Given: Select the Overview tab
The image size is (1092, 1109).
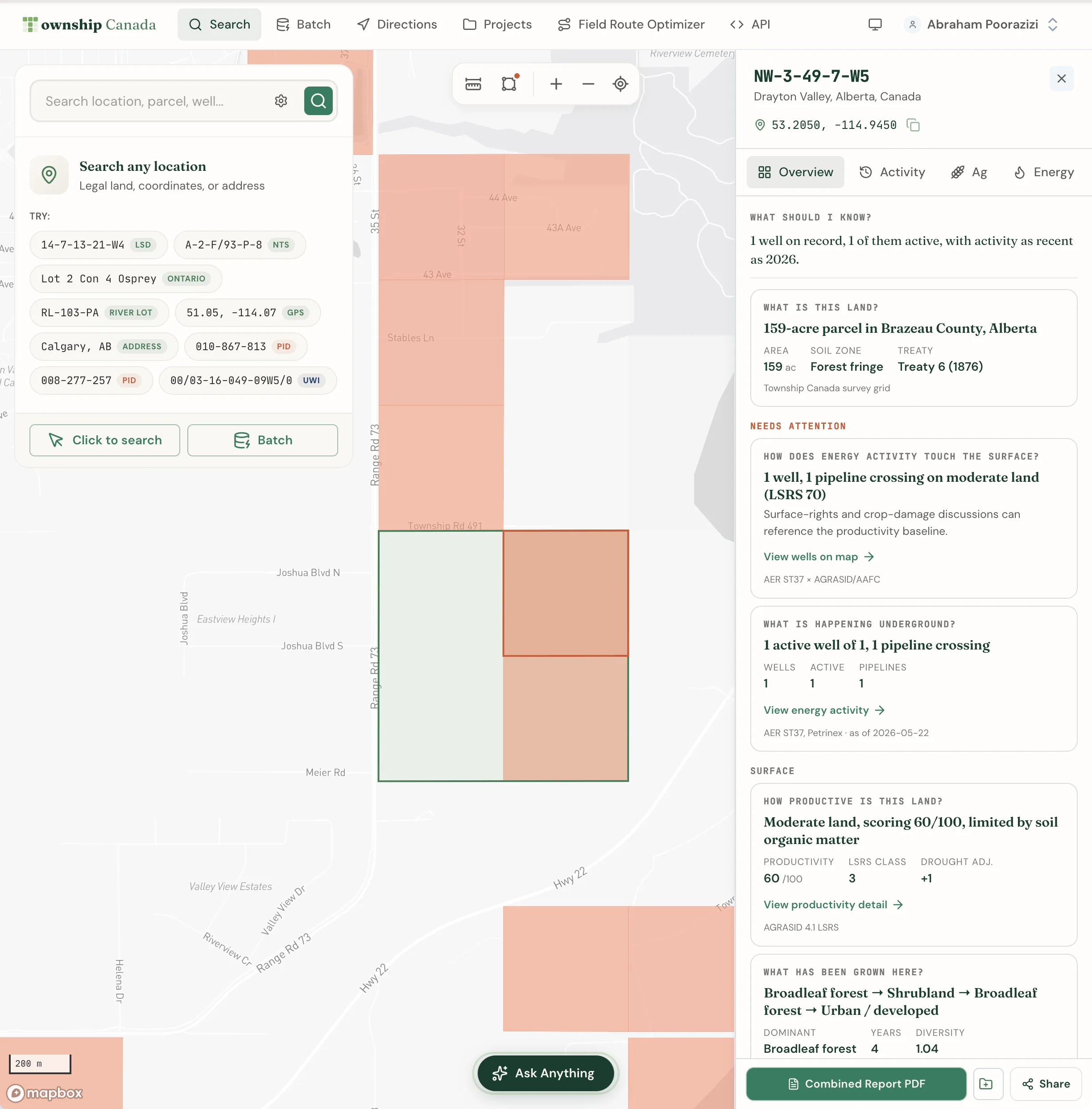Looking at the screenshot, I should 795,172.
